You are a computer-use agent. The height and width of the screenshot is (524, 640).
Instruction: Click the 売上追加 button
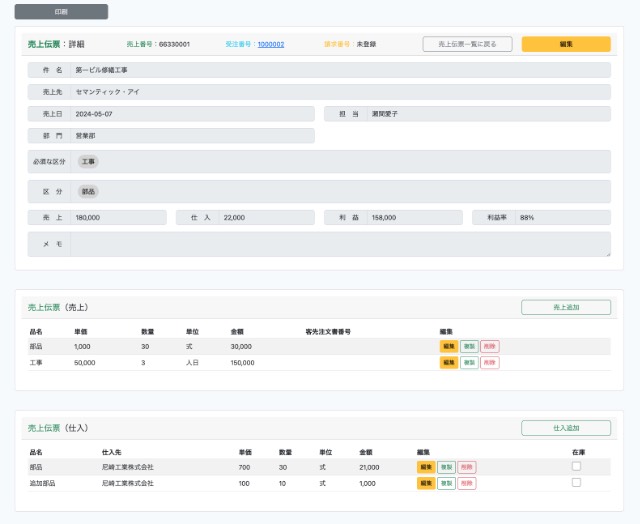tap(566, 307)
